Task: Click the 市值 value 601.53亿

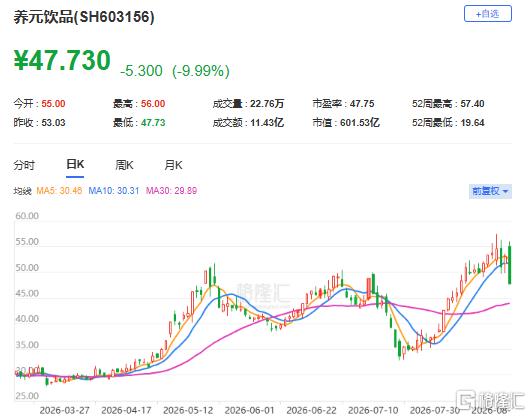Action: [x=360, y=122]
